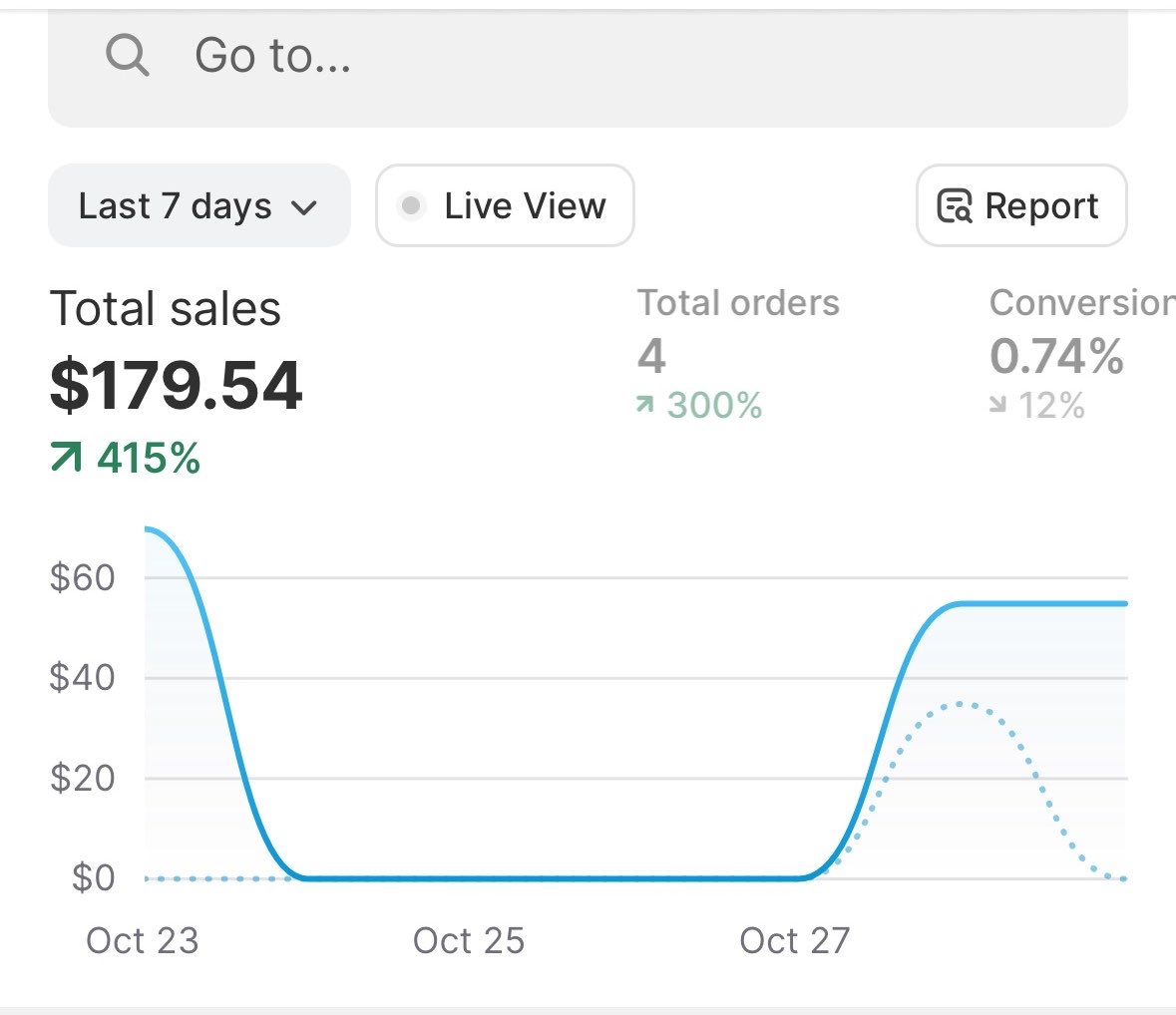Click the green up arrow next to 415%
Screen dimensions: 1176x1015
pyautogui.click(x=66, y=458)
